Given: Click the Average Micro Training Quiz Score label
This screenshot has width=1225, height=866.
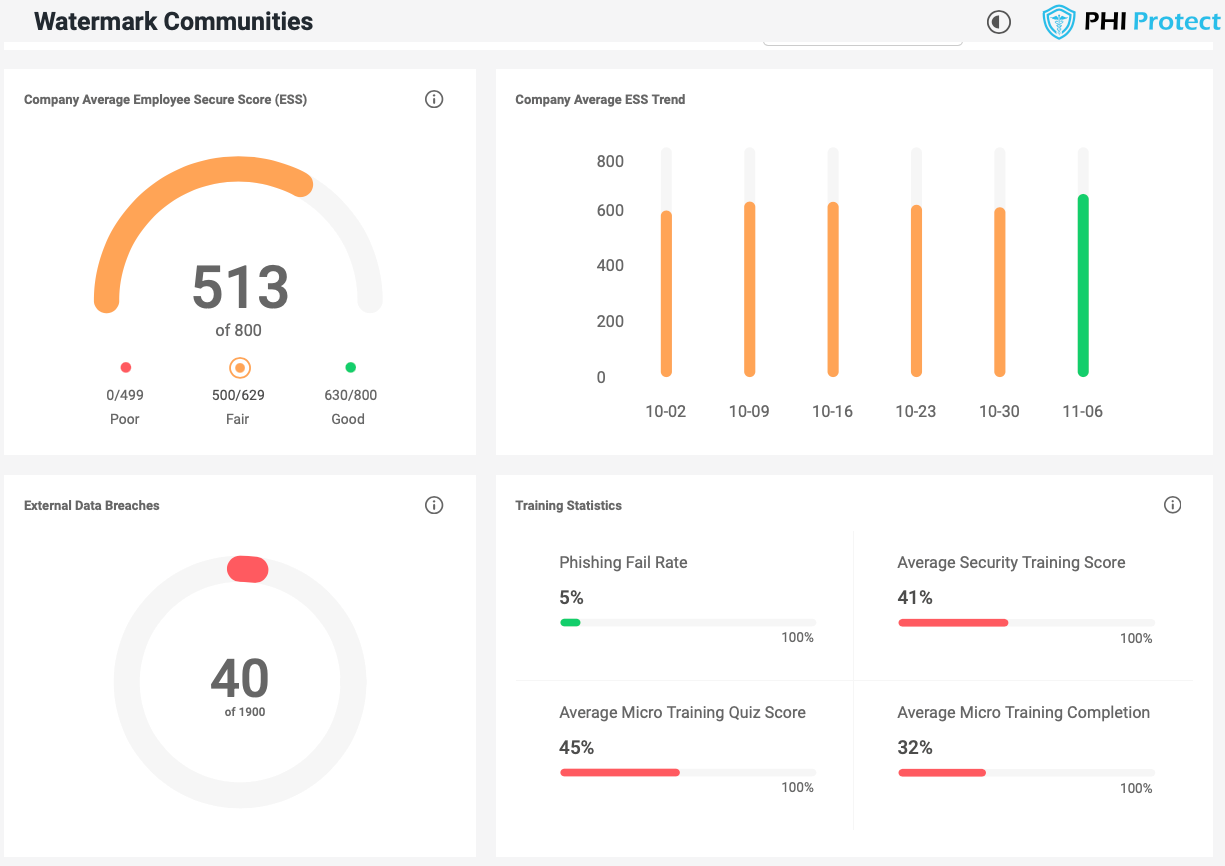Looking at the screenshot, I should 682,712.
